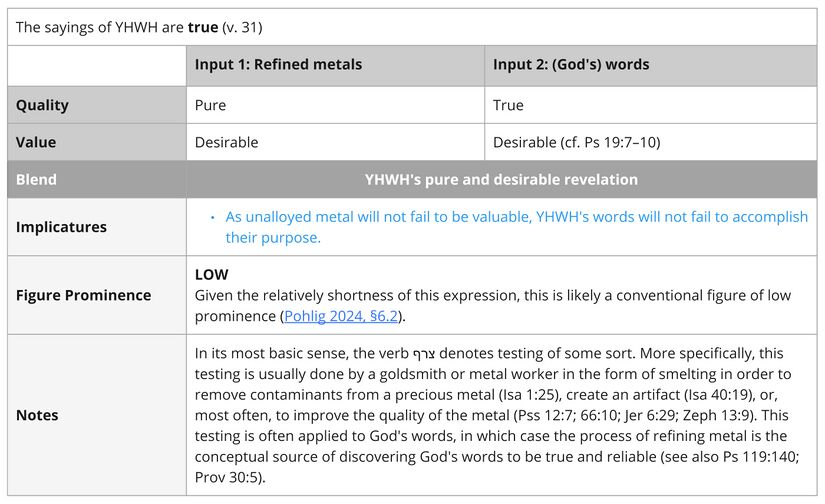Click the 'Pure' cell under Refined metals
The height and width of the screenshot is (504, 825).
point(210,105)
